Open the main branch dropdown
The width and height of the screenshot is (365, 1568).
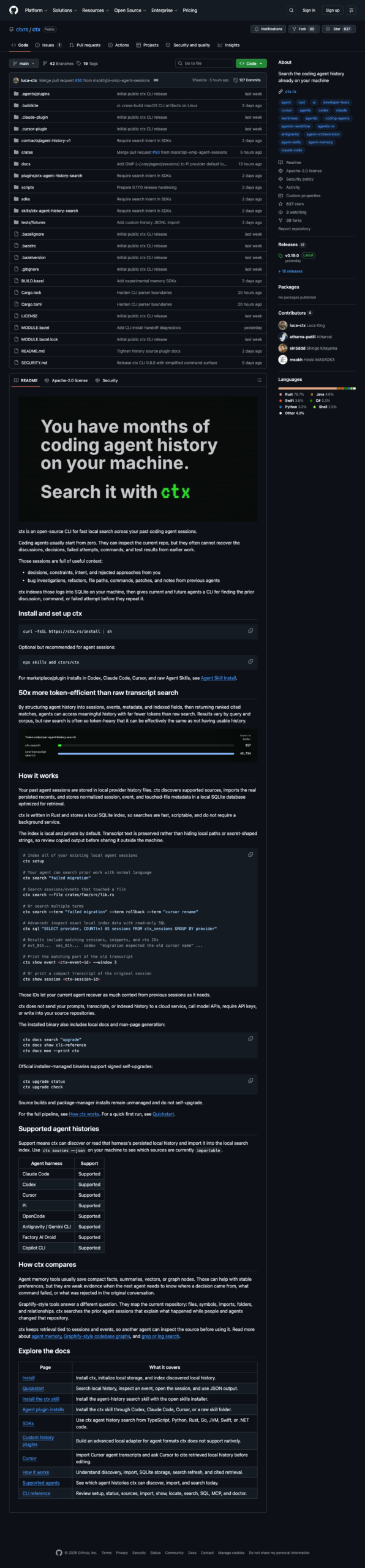pos(24,63)
